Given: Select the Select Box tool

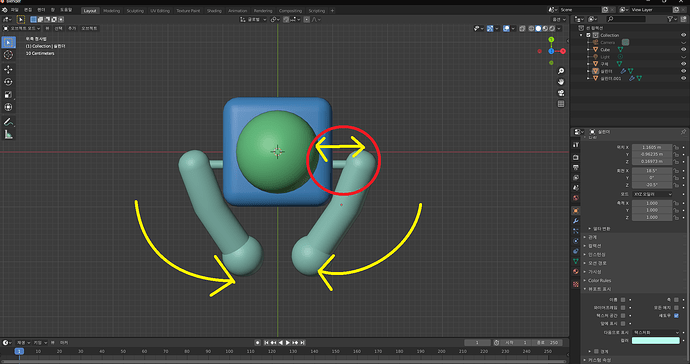Looking at the screenshot, I should 8,42.
